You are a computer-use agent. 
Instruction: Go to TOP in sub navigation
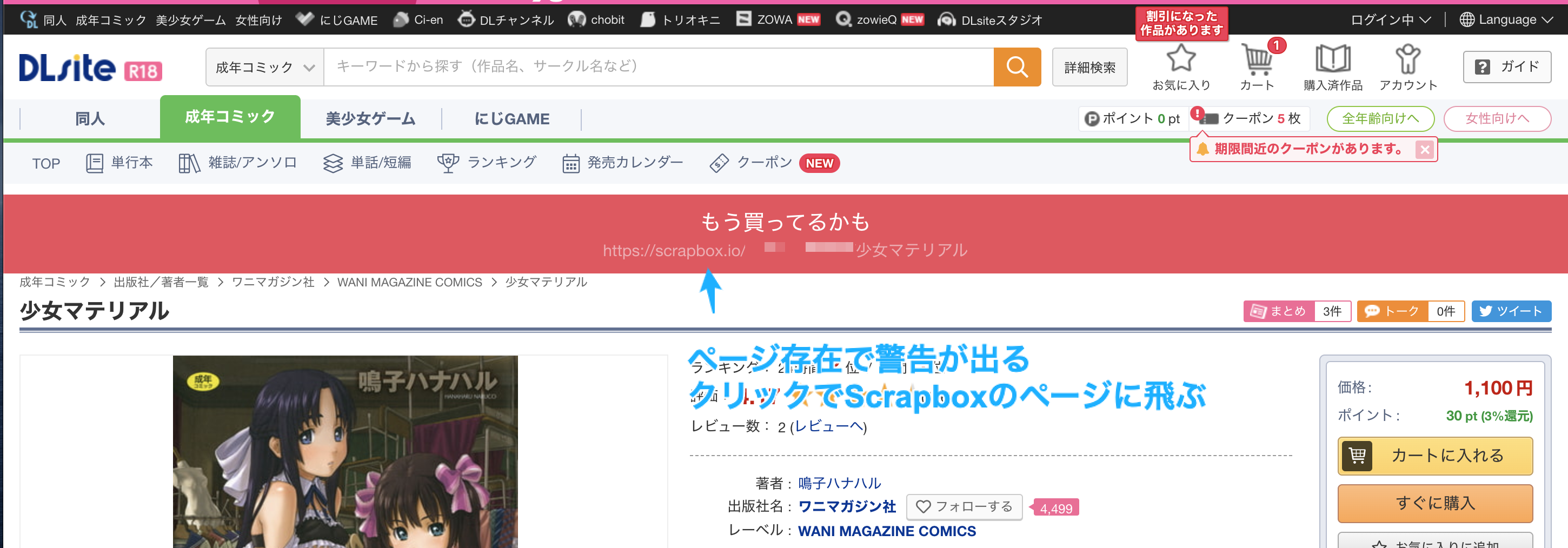point(46,164)
